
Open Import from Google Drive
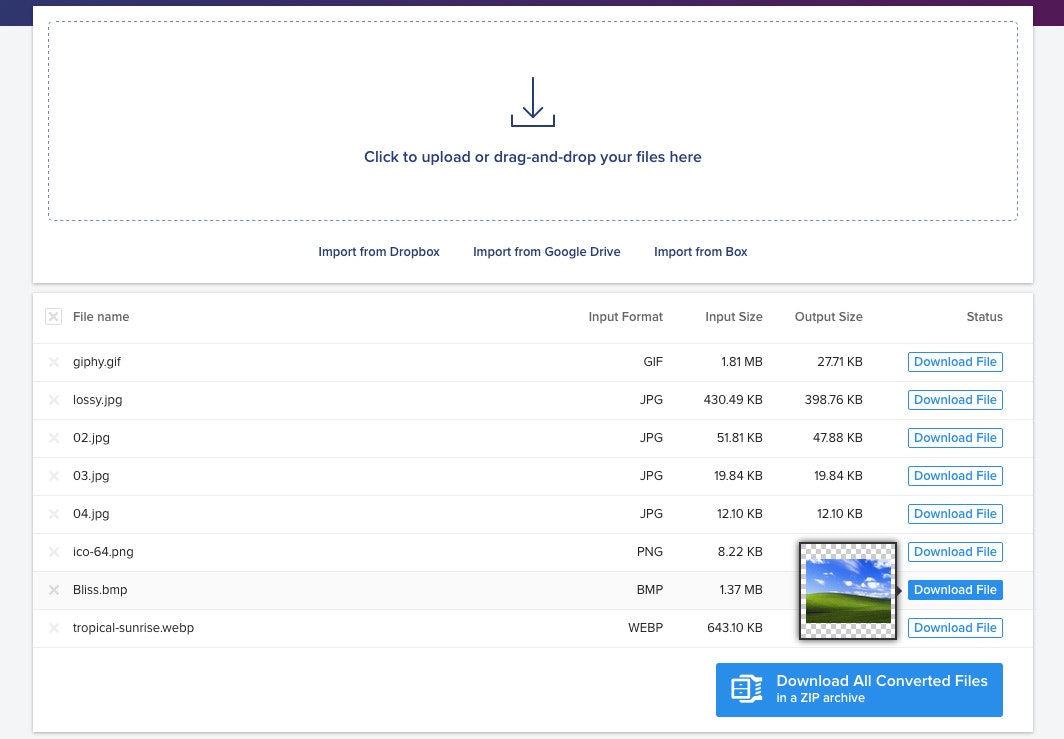(x=546, y=252)
